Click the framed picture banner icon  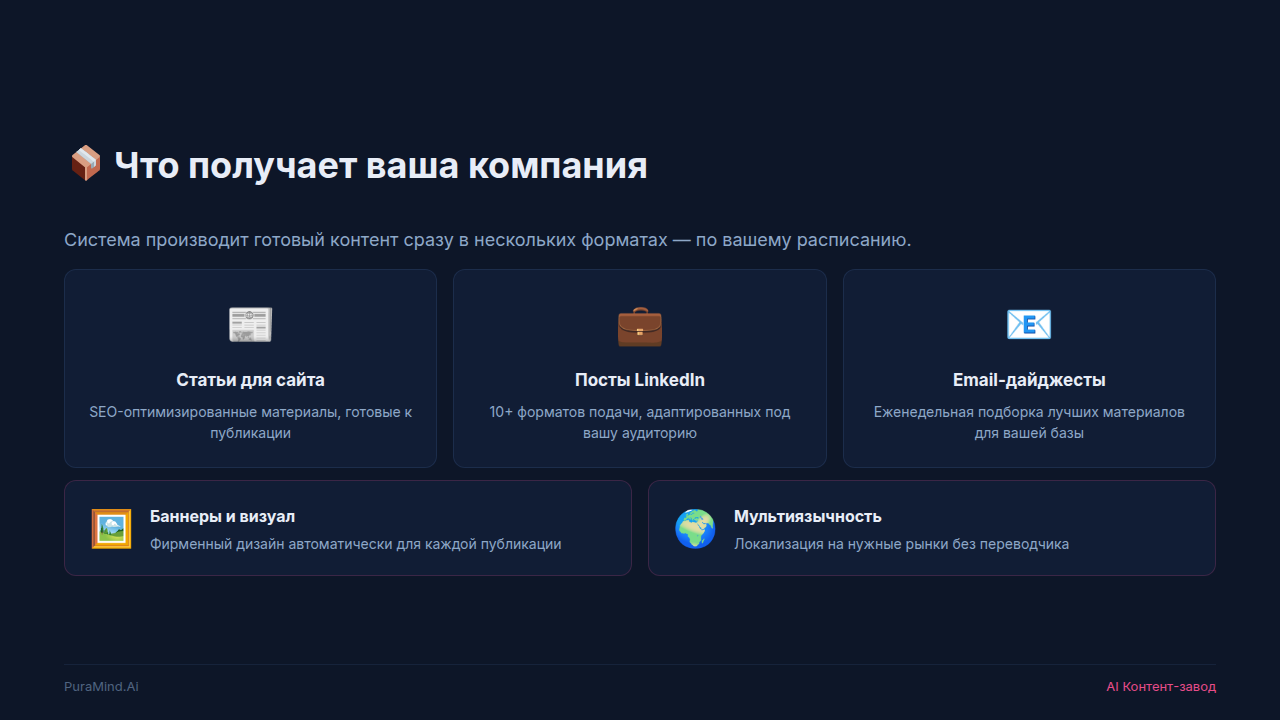pyautogui.click(x=111, y=529)
